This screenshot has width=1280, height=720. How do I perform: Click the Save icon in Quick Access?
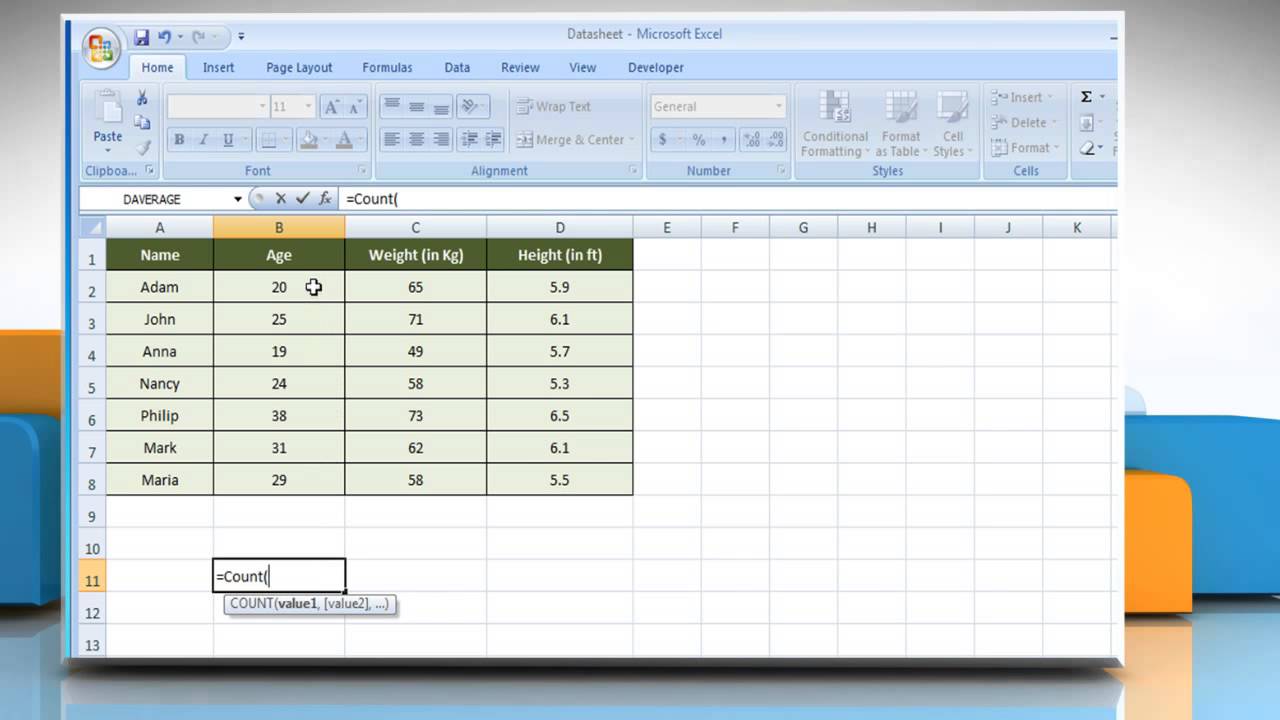(142, 37)
